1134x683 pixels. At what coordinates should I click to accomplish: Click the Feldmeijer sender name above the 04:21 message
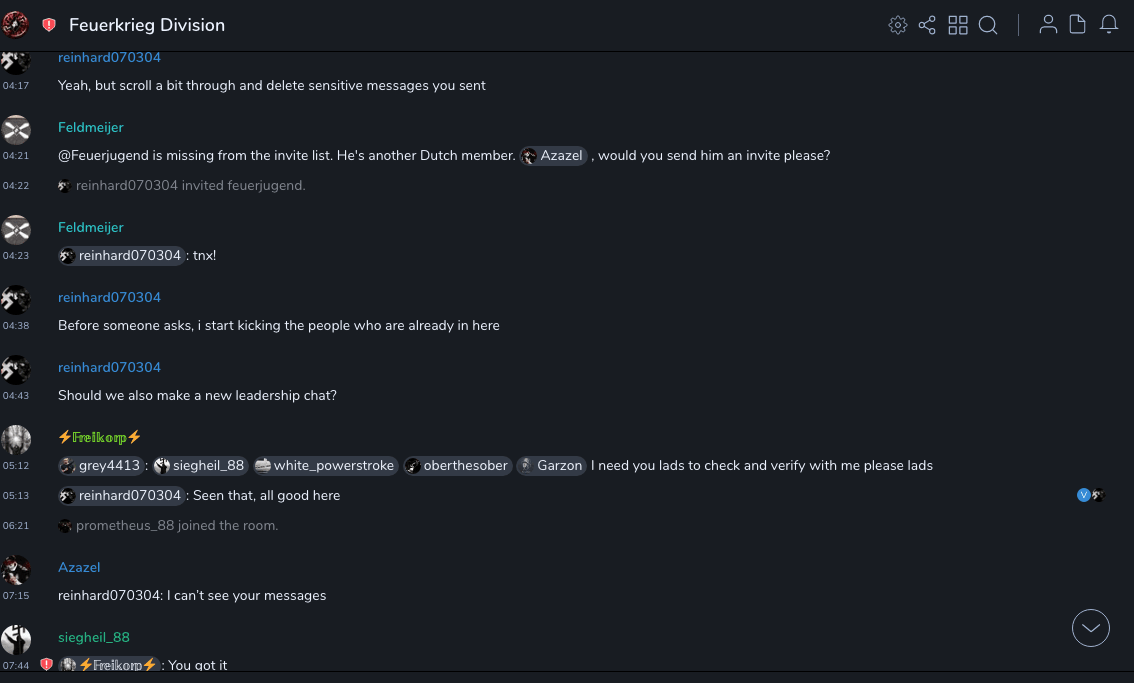pos(90,127)
